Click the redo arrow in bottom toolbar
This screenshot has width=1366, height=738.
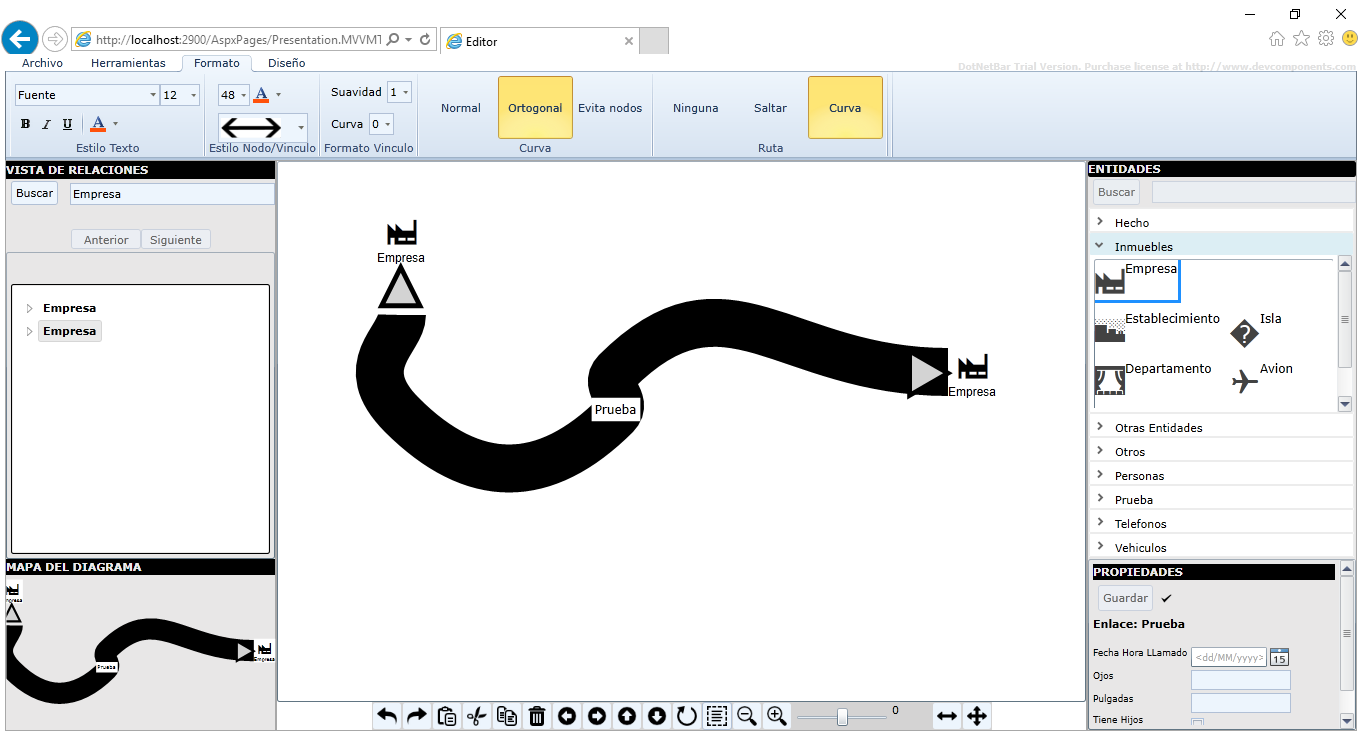tap(417, 716)
